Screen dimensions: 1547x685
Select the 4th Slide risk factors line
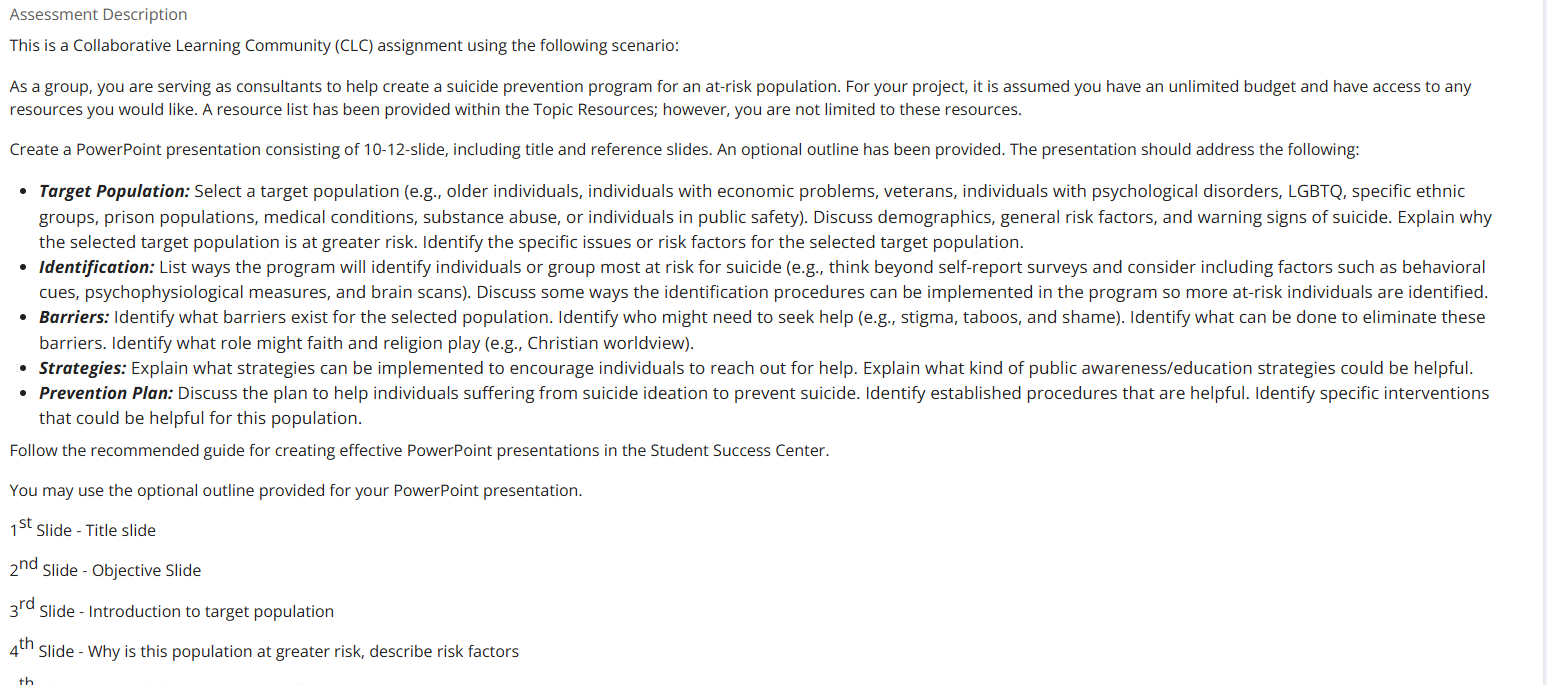(x=264, y=649)
